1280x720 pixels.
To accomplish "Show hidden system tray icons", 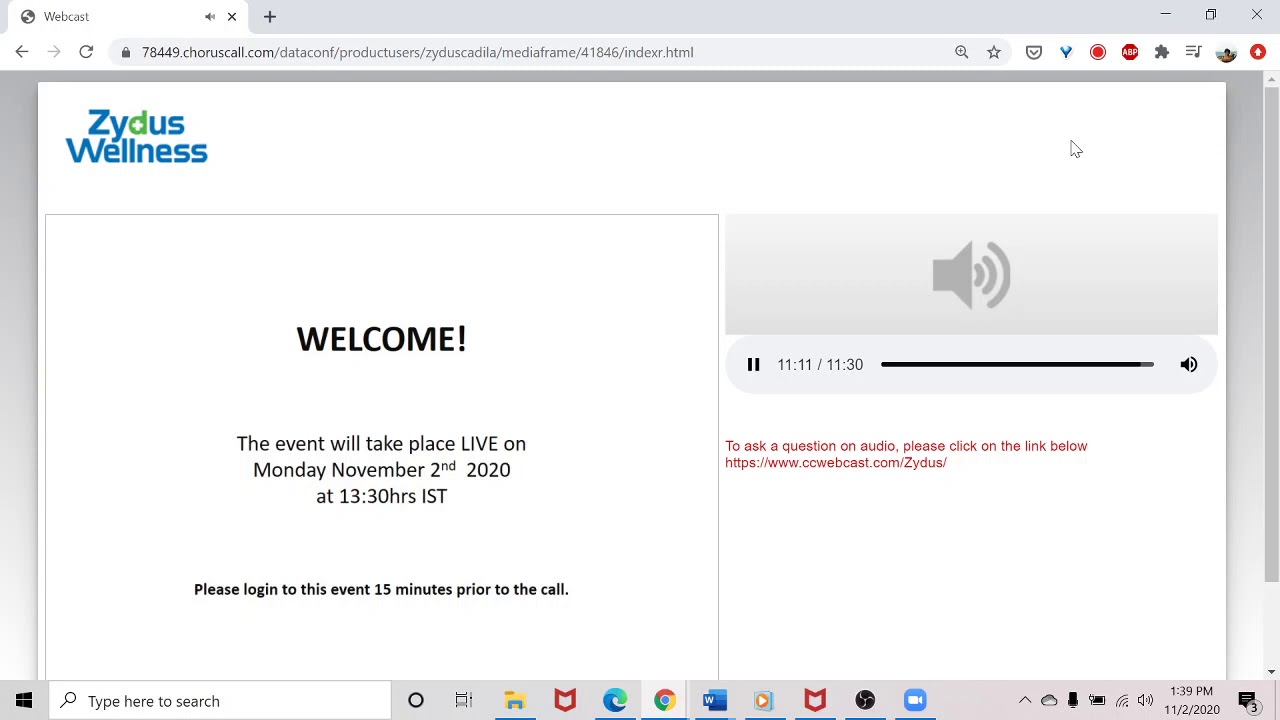I will (1024, 700).
